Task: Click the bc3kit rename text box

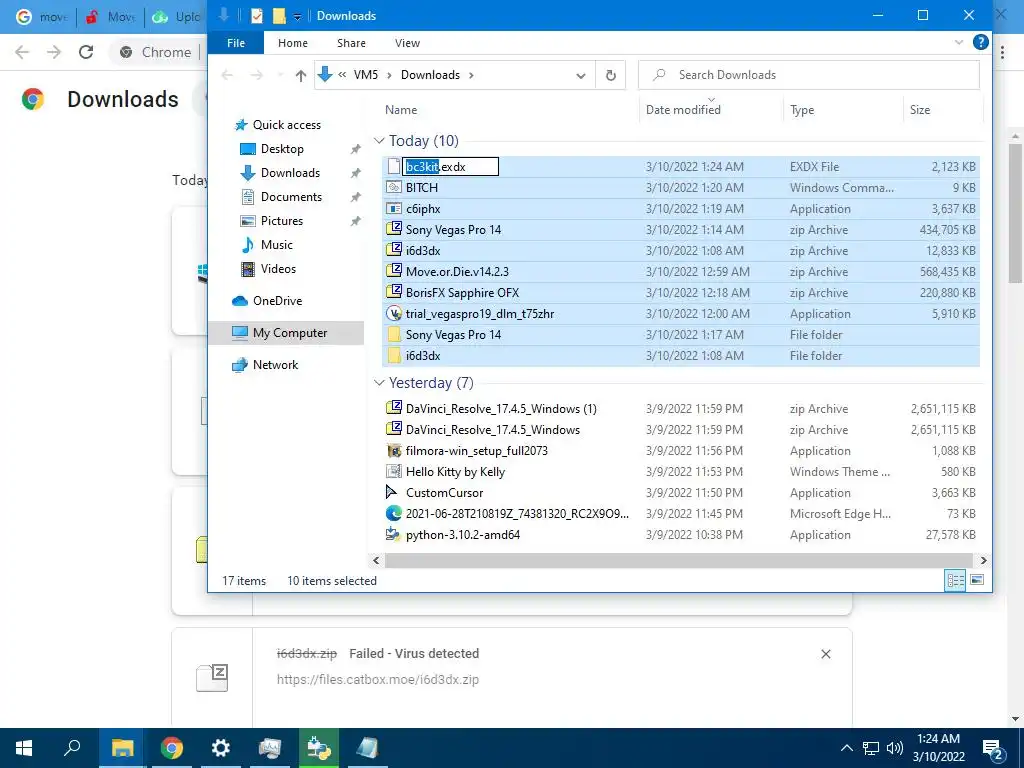Action: (x=450, y=167)
